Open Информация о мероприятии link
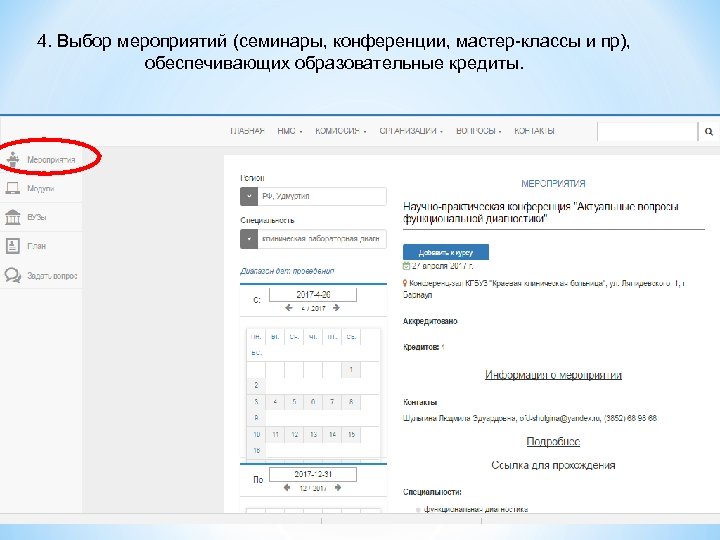The image size is (720, 540). [x=553, y=375]
